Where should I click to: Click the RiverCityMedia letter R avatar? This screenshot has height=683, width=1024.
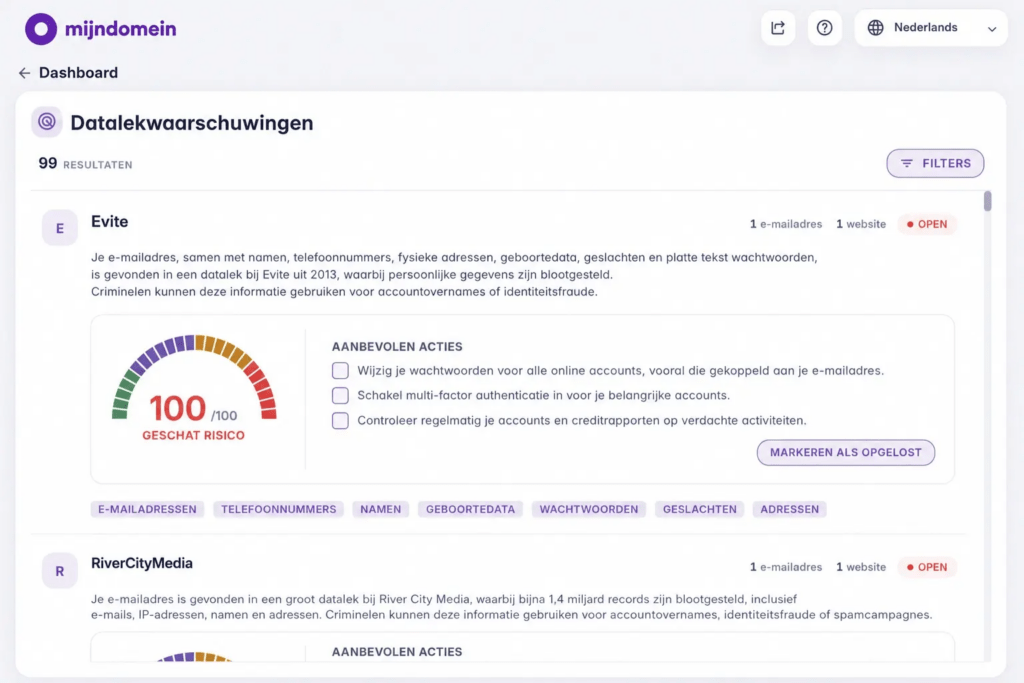(59, 571)
